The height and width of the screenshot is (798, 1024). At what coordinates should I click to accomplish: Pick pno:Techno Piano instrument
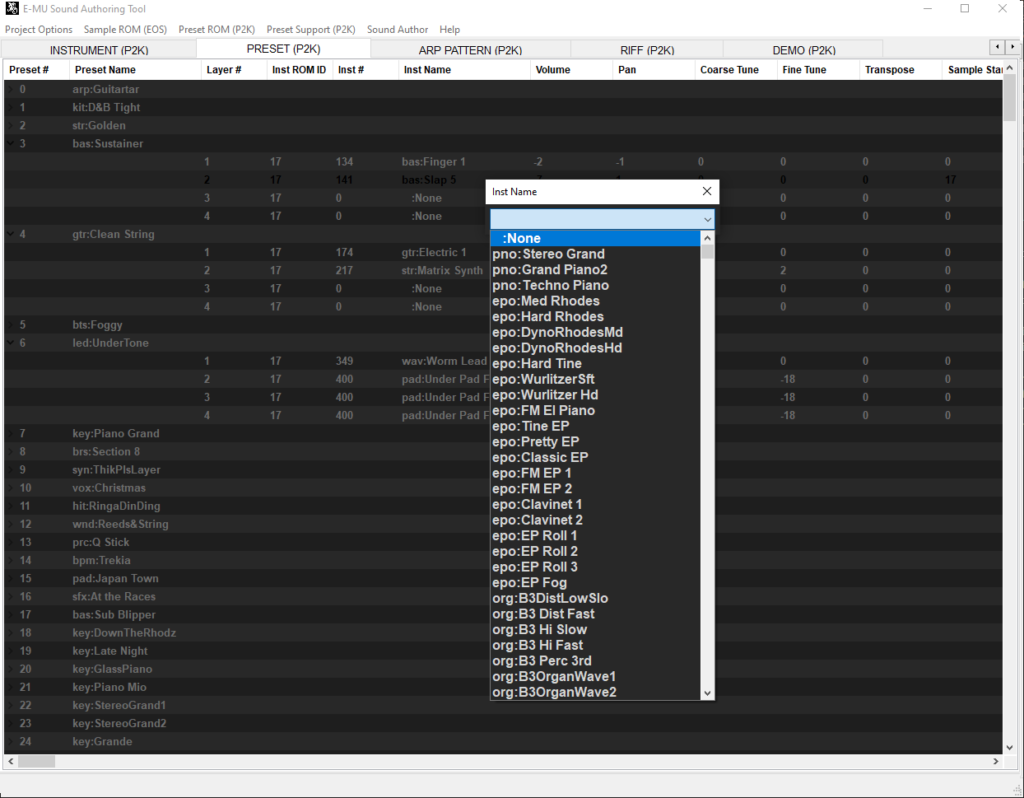596,285
